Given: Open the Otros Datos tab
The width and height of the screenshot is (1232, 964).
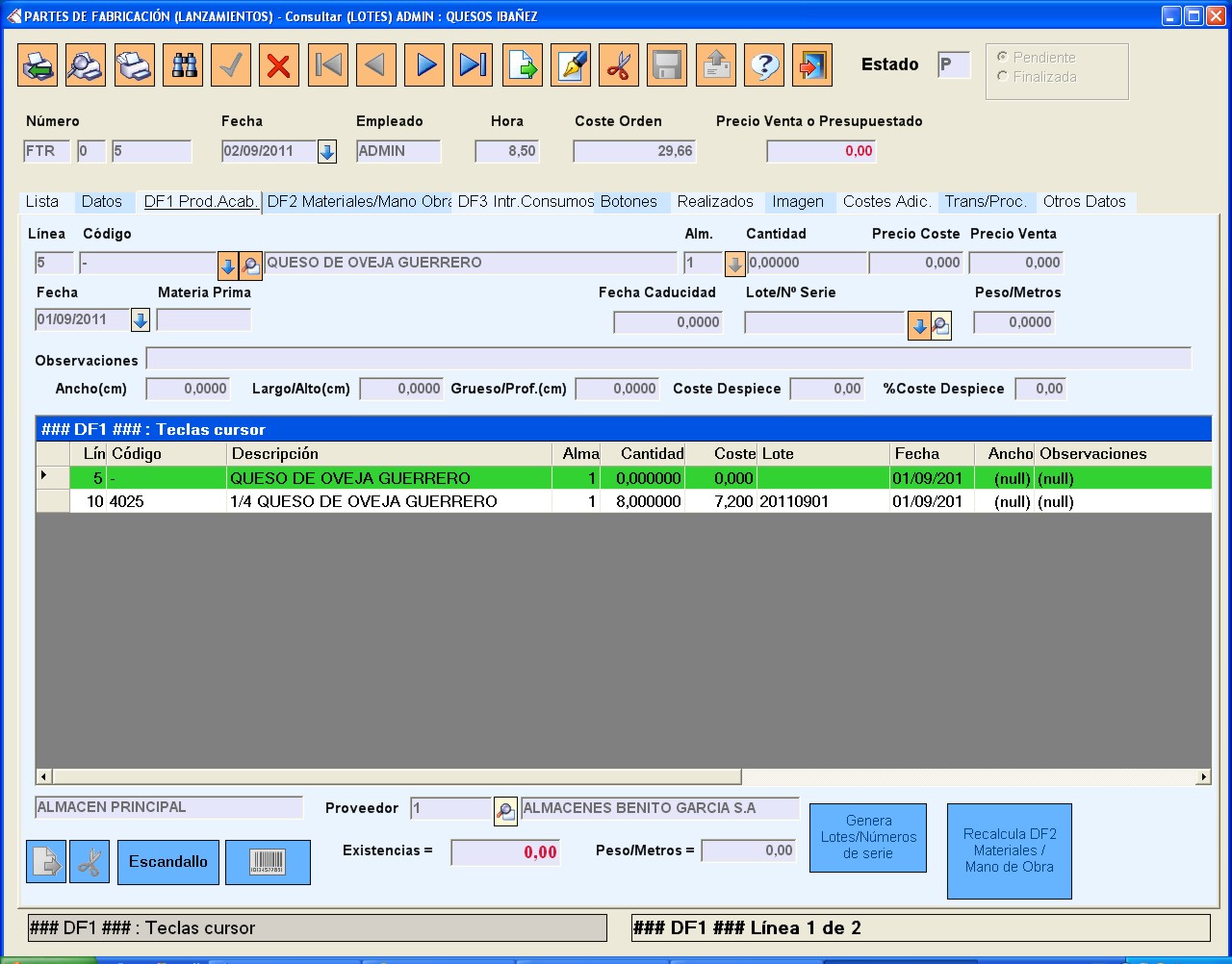Looking at the screenshot, I should coord(1085,202).
